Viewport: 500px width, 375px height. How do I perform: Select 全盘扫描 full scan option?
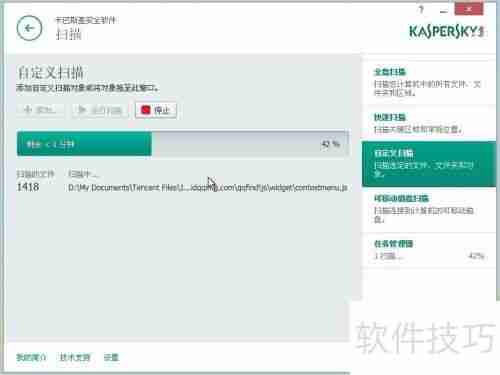[x=428, y=82]
